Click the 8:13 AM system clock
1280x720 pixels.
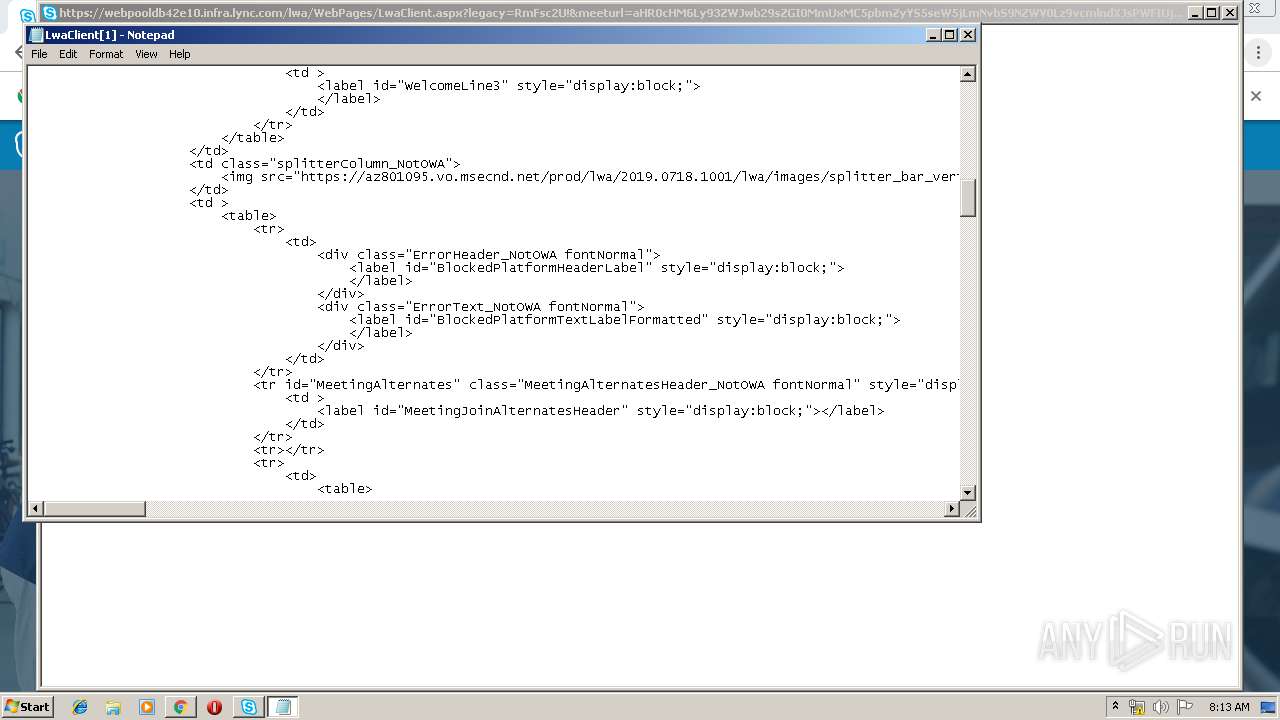(1229, 707)
